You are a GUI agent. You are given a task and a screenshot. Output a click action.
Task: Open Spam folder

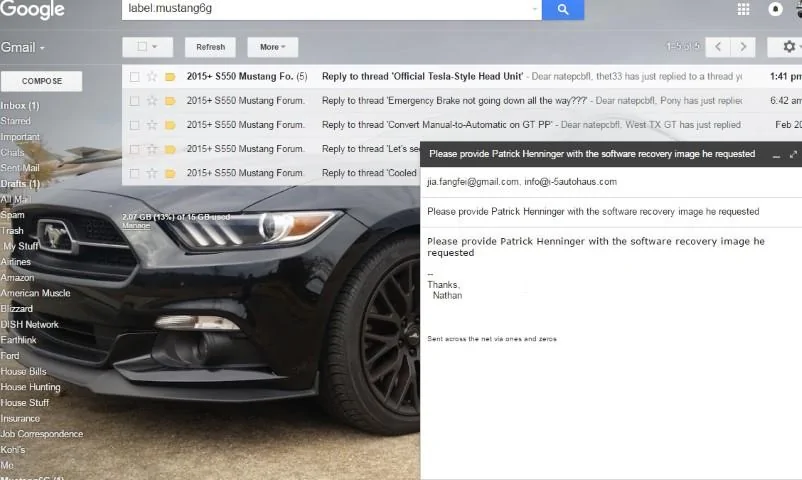[12, 215]
